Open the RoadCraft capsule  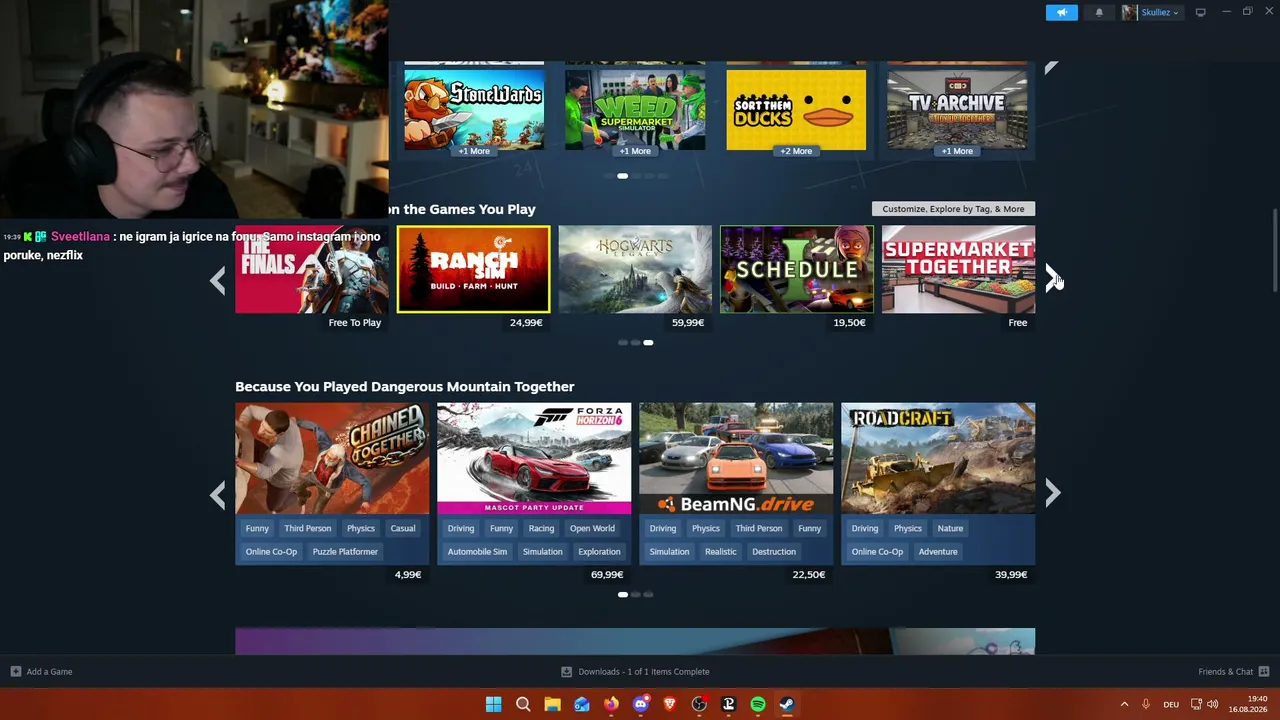click(x=938, y=458)
